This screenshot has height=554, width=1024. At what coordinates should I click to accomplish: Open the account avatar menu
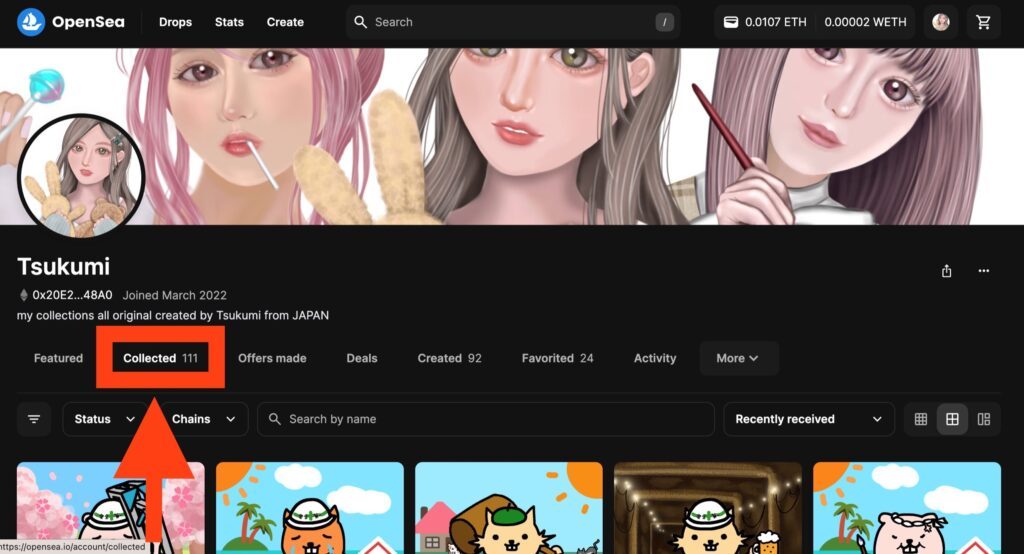pyautogui.click(x=940, y=22)
